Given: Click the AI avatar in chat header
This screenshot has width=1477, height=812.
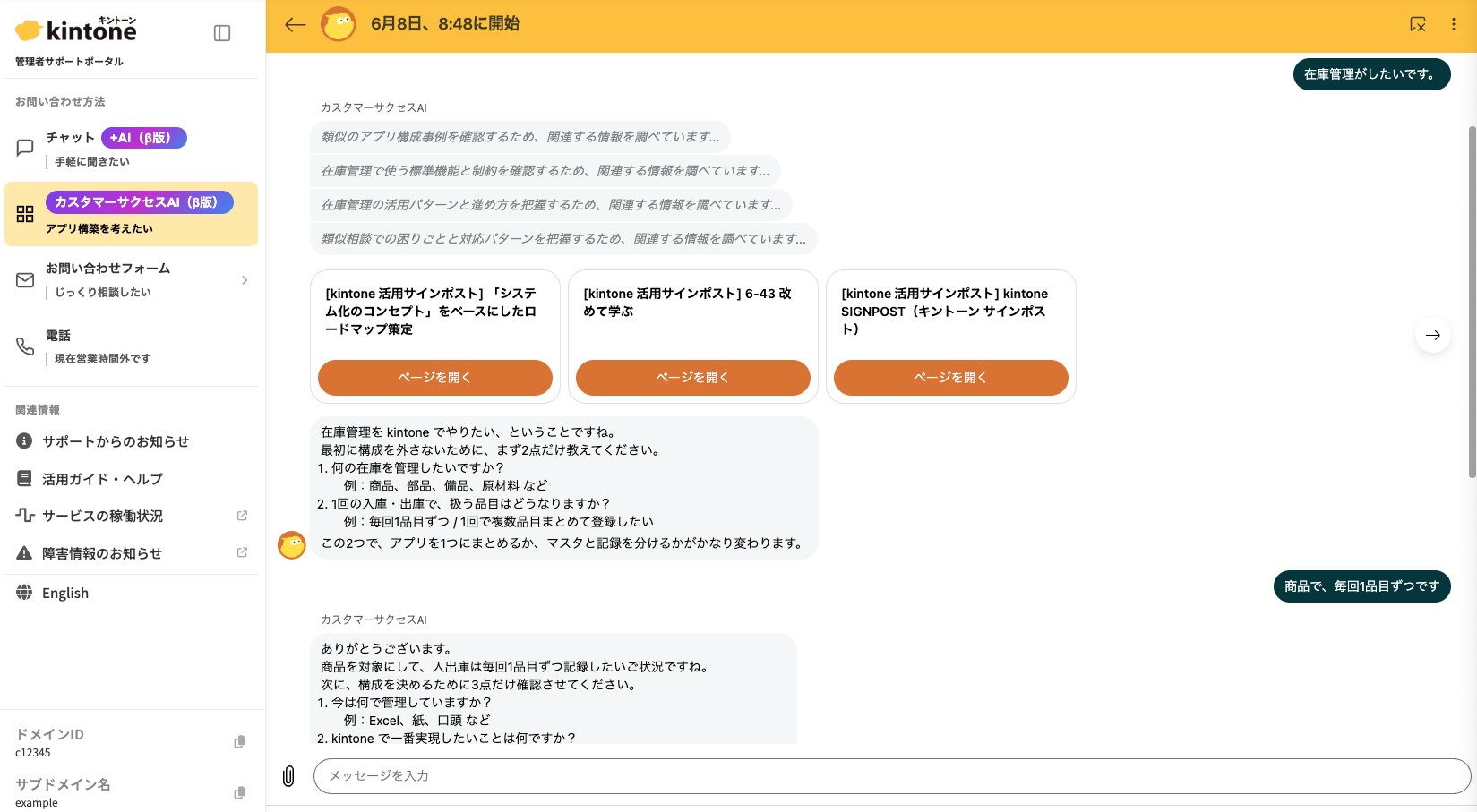Looking at the screenshot, I should tap(339, 24).
